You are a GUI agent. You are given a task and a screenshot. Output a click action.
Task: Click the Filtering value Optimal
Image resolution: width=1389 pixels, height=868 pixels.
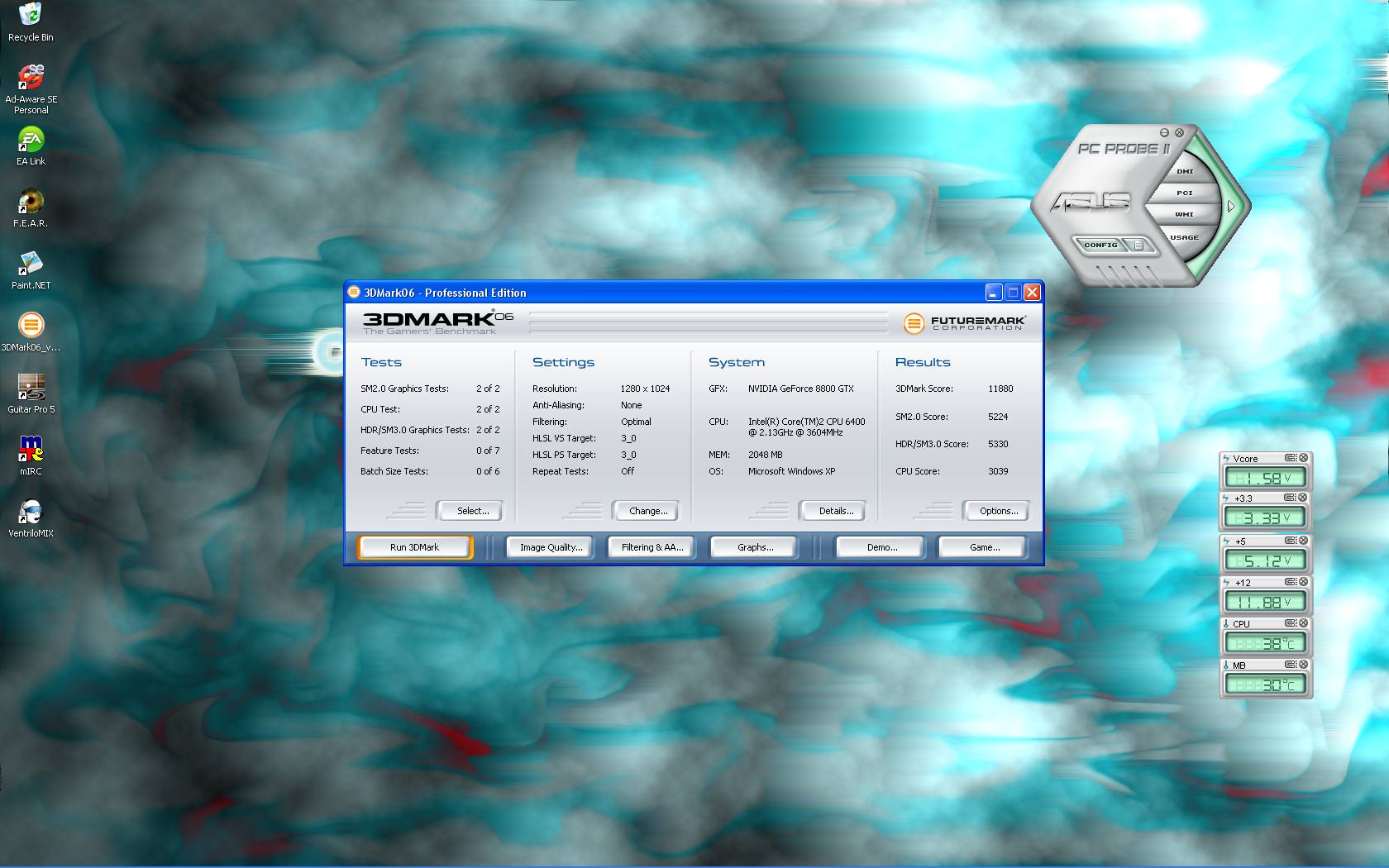[636, 422]
